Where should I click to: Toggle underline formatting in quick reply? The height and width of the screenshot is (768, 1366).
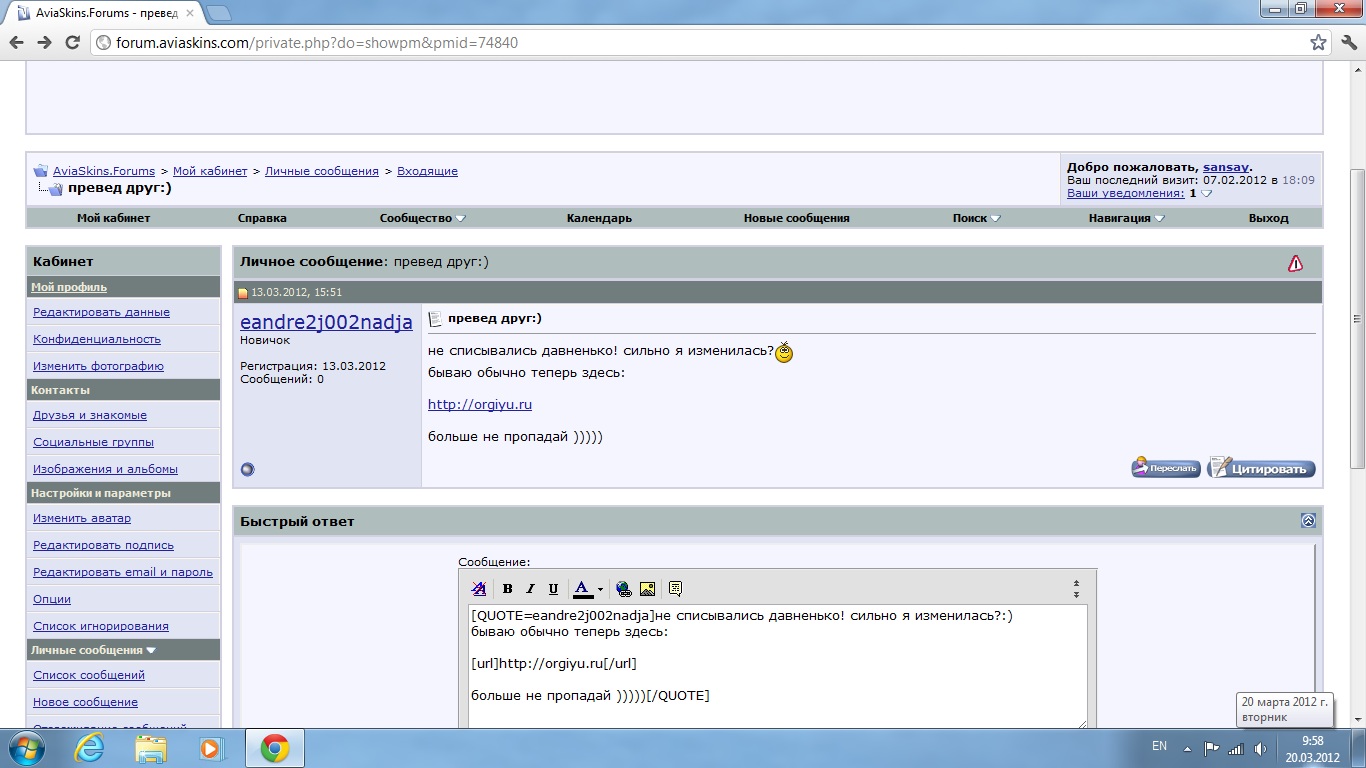[x=553, y=589]
